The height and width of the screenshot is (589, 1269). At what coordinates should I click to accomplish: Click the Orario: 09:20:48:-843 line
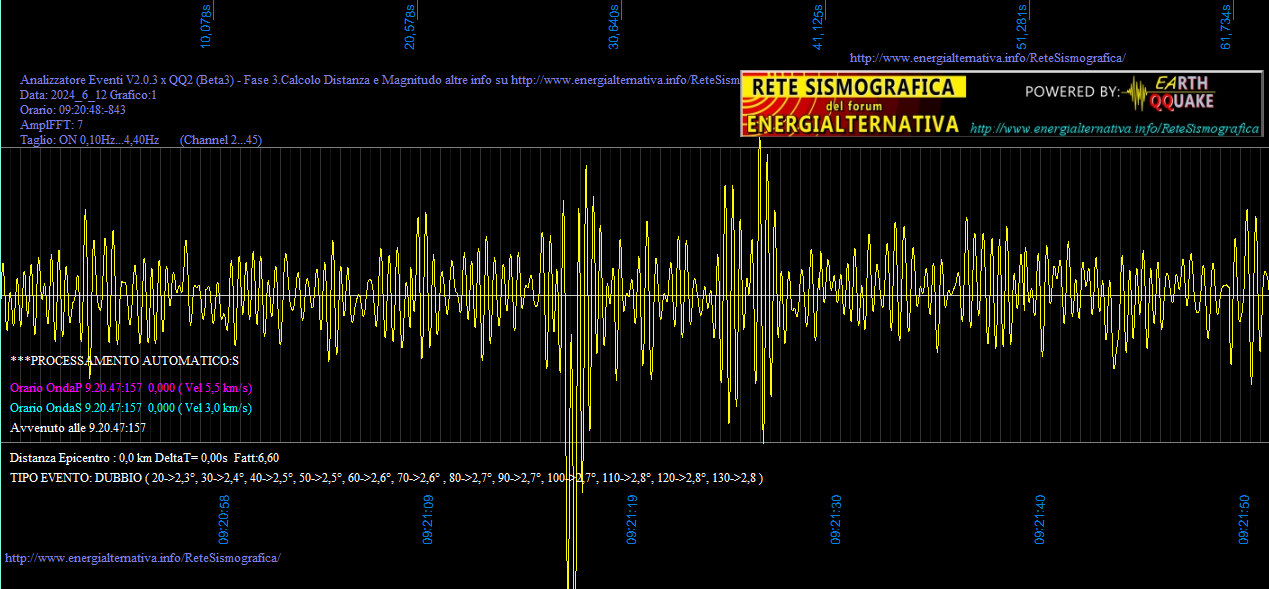coord(73,110)
